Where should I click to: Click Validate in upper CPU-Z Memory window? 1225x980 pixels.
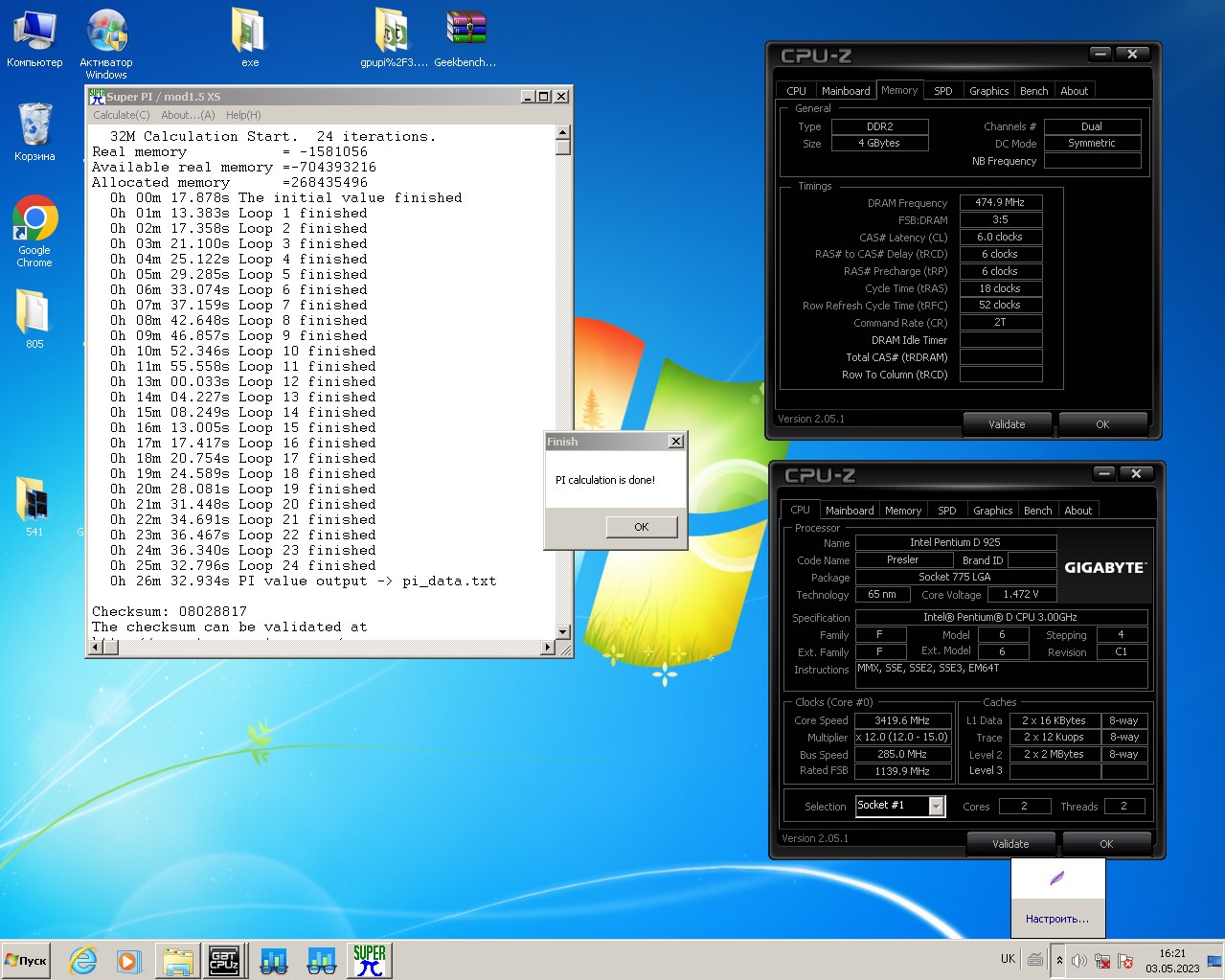1007,424
